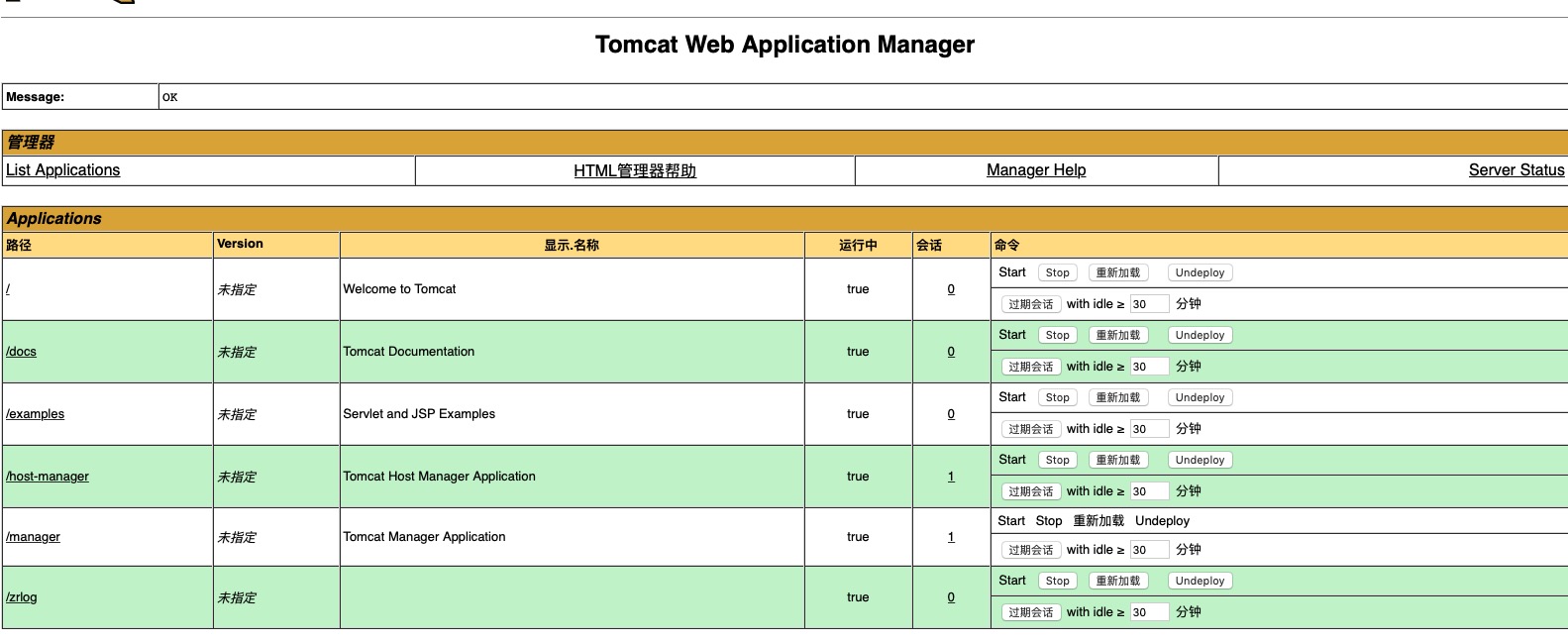1568x643 pixels.
Task: Expire sessions (过期会话) for /docs
Action: [x=1030, y=367]
